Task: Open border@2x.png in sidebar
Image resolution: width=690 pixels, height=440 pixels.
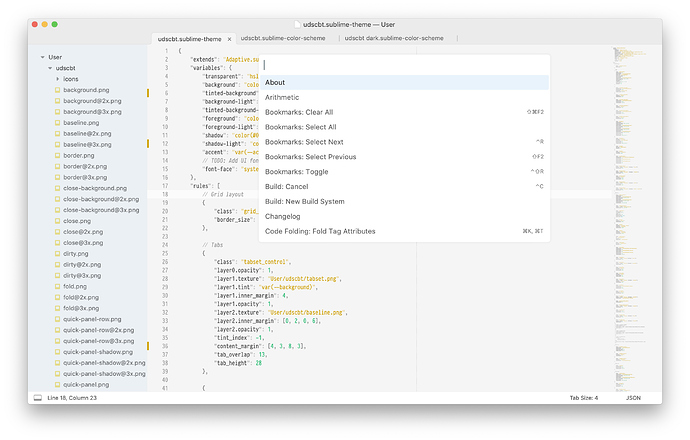Action: (x=85, y=166)
